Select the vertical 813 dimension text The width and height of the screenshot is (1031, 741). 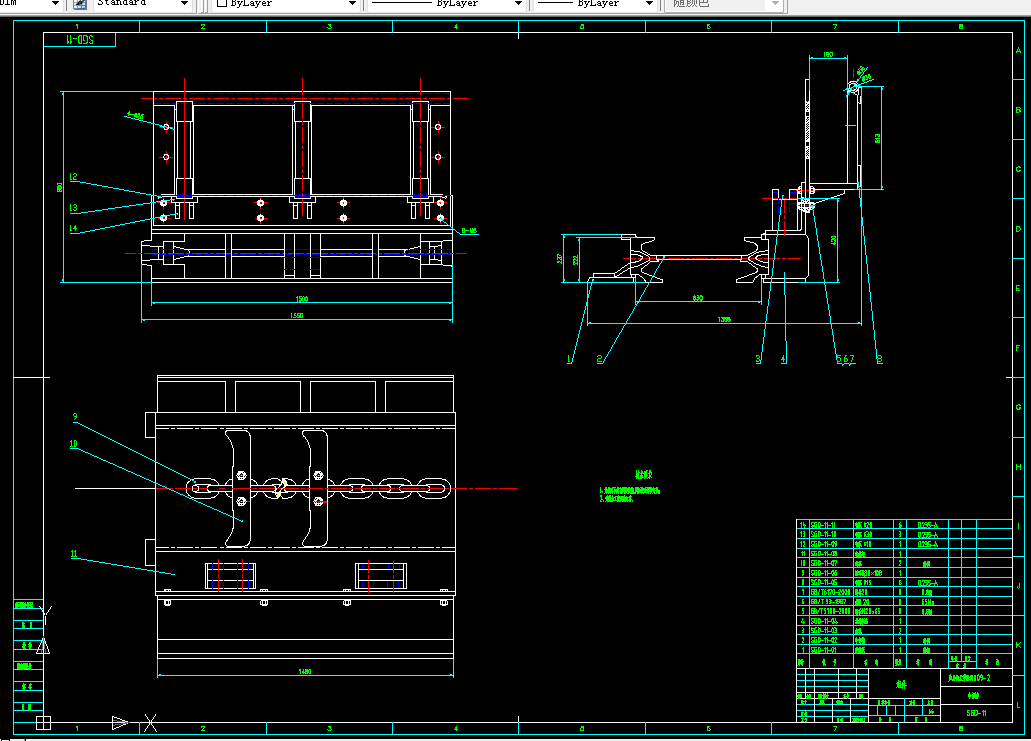(877, 138)
